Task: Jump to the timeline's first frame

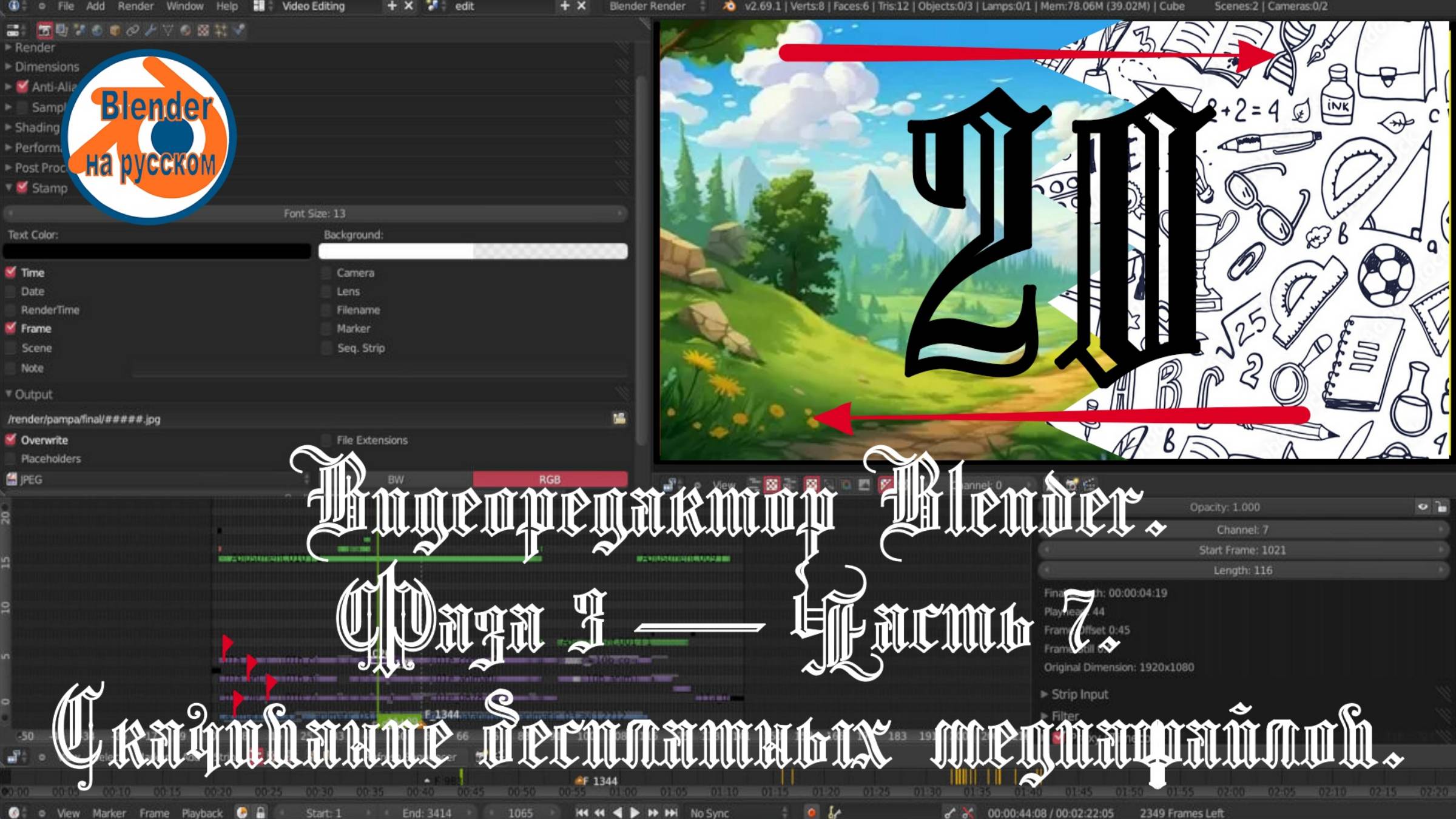Action: (581, 812)
